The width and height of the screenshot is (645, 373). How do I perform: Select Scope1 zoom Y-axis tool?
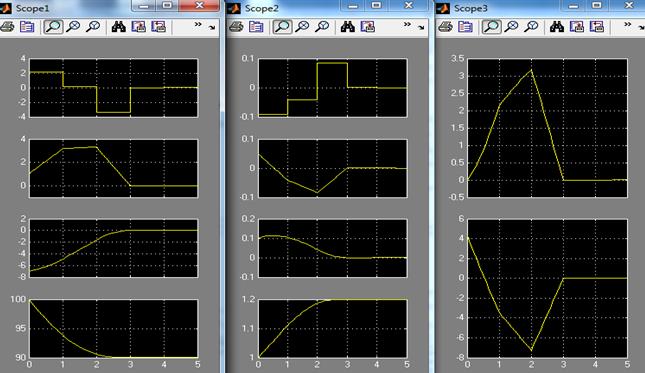click(x=93, y=27)
